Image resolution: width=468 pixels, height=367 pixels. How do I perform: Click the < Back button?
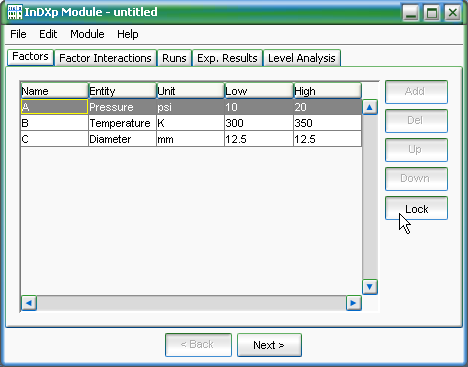tap(198, 345)
